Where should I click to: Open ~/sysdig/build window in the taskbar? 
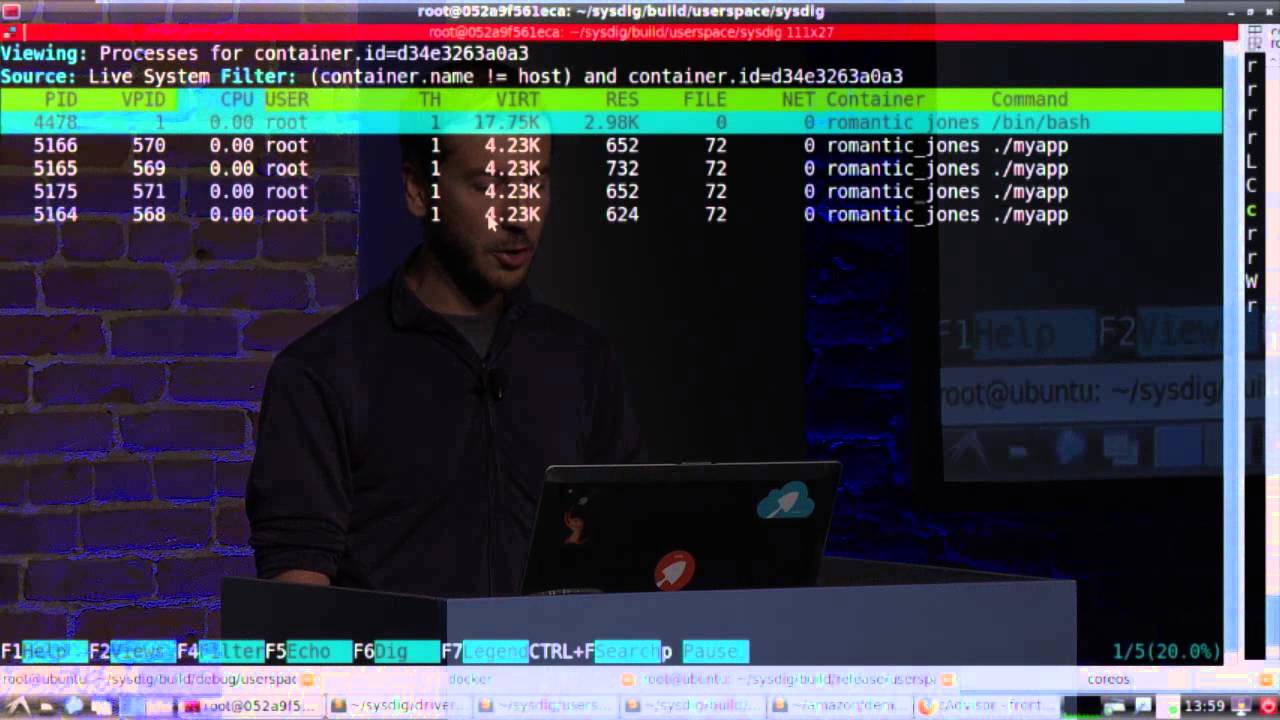coord(692,706)
